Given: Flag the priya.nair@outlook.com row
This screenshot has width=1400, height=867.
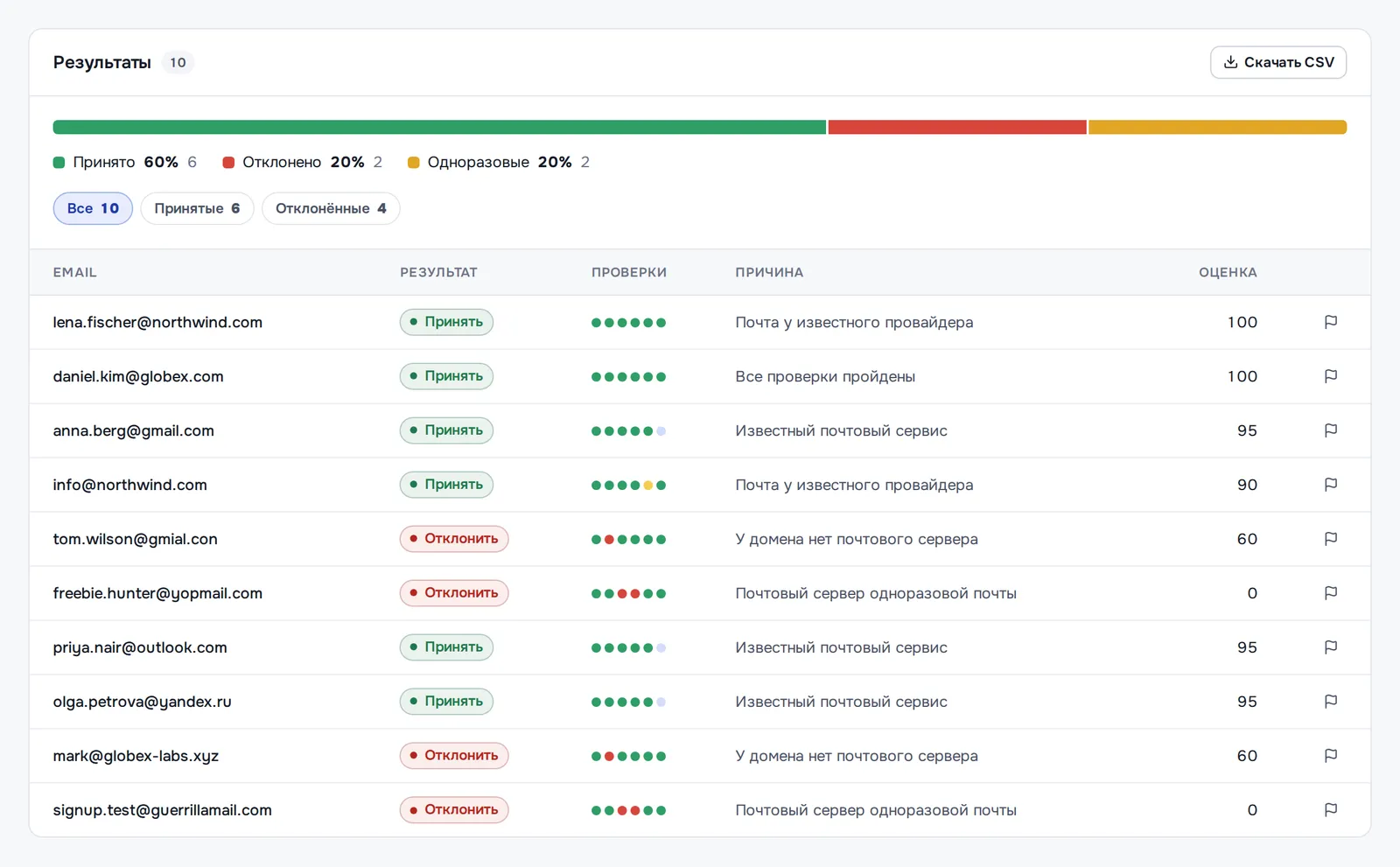Looking at the screenshot, I should click(x=1330, y=647).
